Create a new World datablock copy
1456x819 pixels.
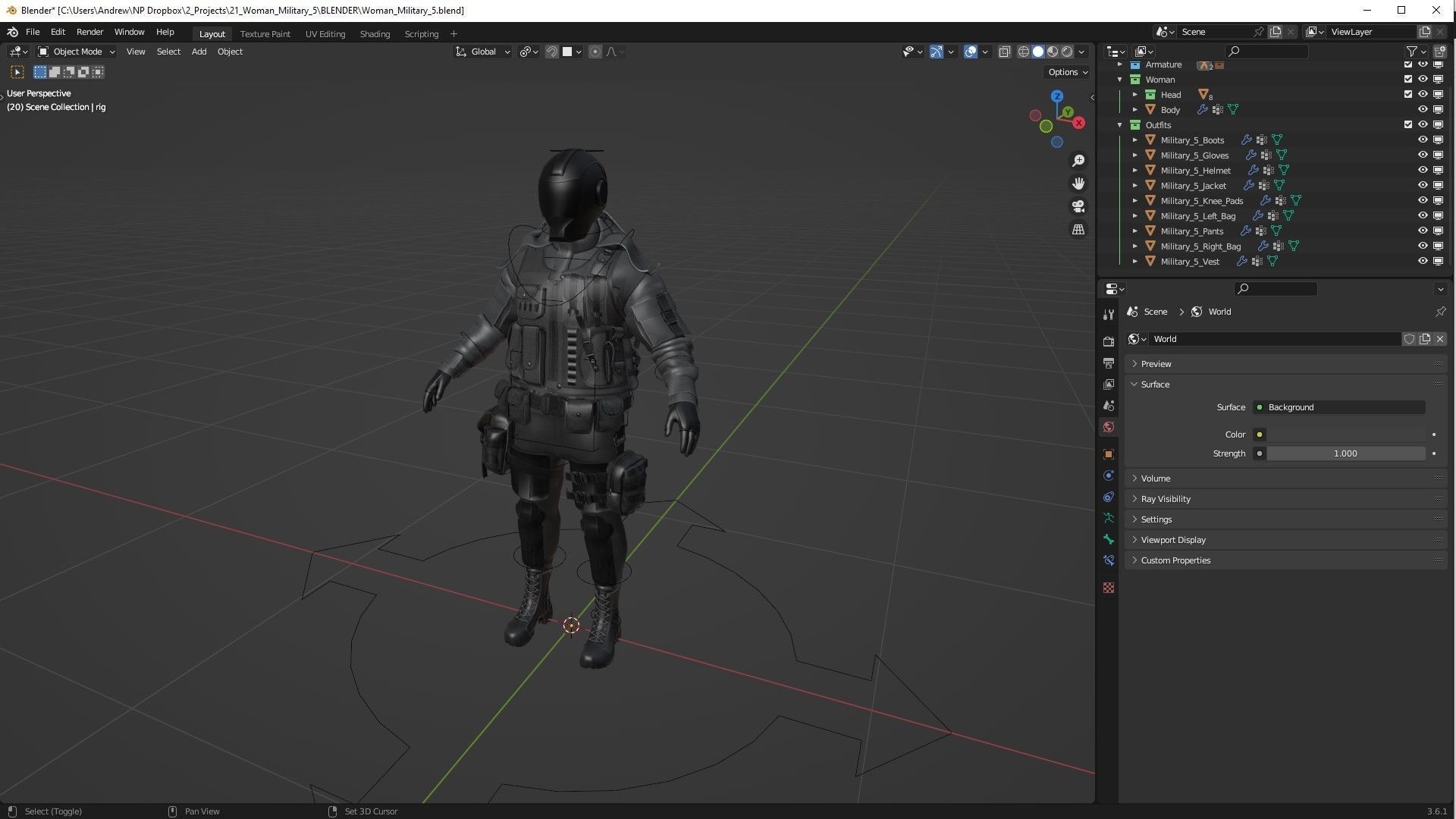pos(1425,339)
